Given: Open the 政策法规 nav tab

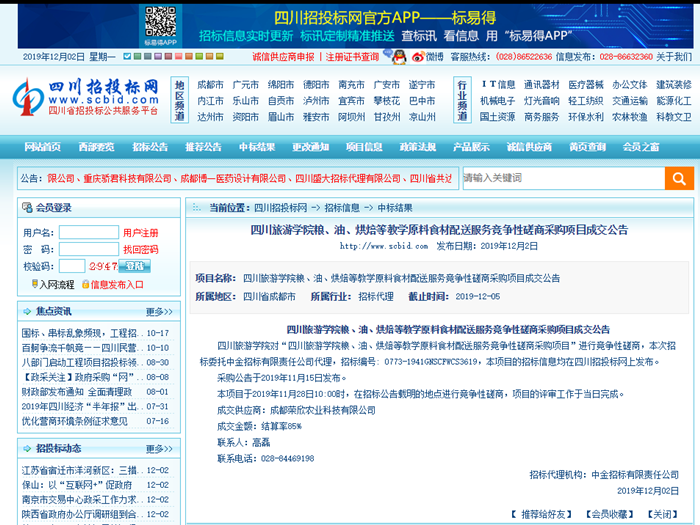Looking at the screenshot, I should tap(417, 147).
